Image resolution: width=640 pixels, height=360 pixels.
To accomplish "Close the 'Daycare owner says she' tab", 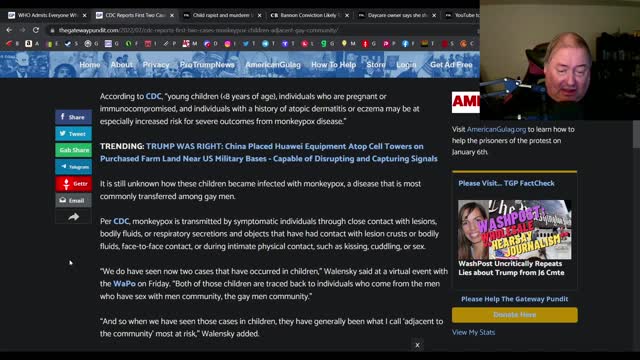I will point(434,16).
